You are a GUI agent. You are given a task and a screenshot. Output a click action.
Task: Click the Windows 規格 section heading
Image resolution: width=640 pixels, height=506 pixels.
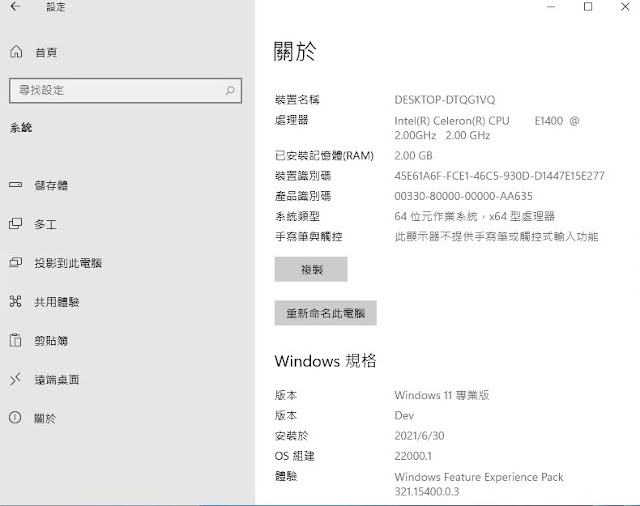325,361
